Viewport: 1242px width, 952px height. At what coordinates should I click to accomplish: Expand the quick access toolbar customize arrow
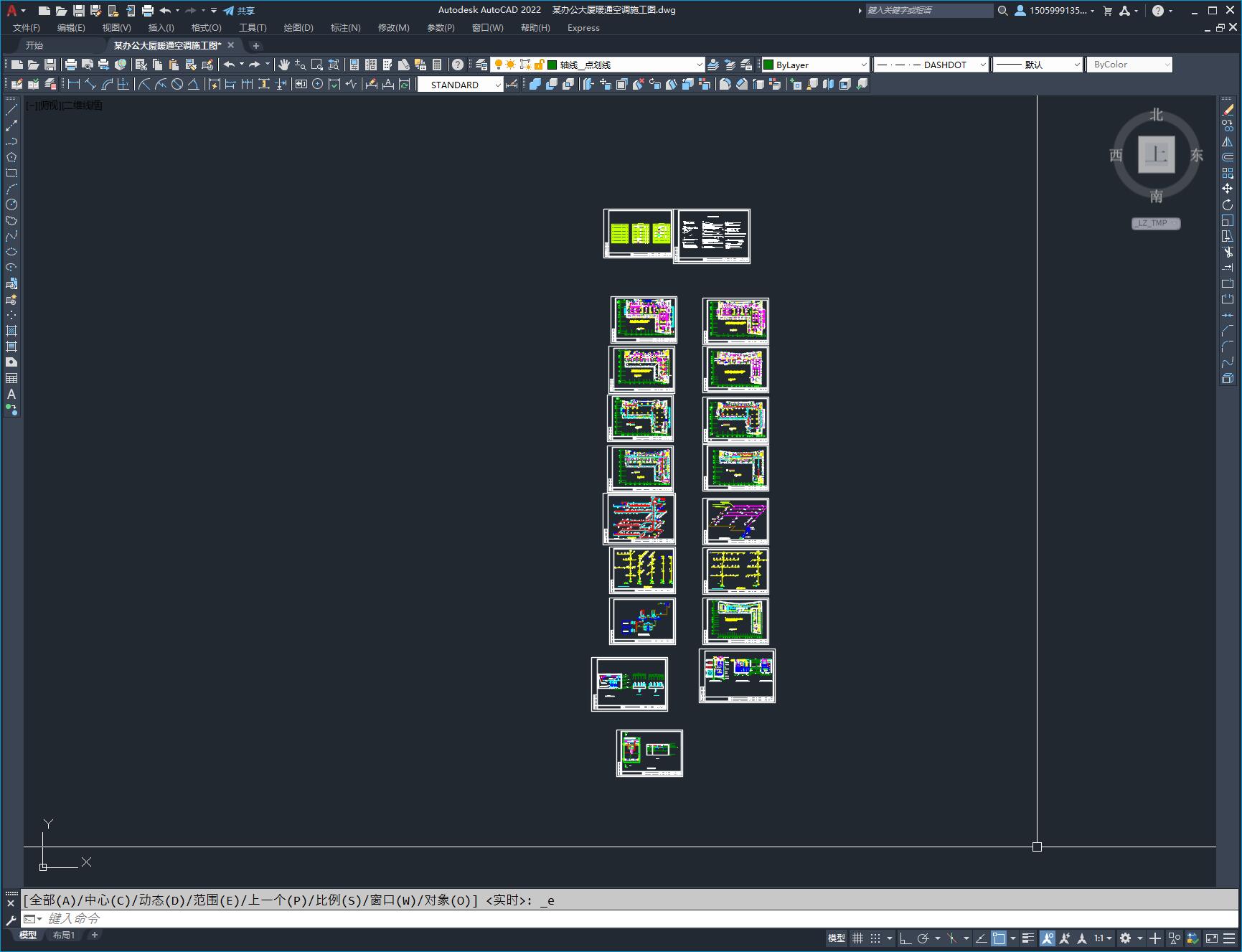click(x=214, y=11)
